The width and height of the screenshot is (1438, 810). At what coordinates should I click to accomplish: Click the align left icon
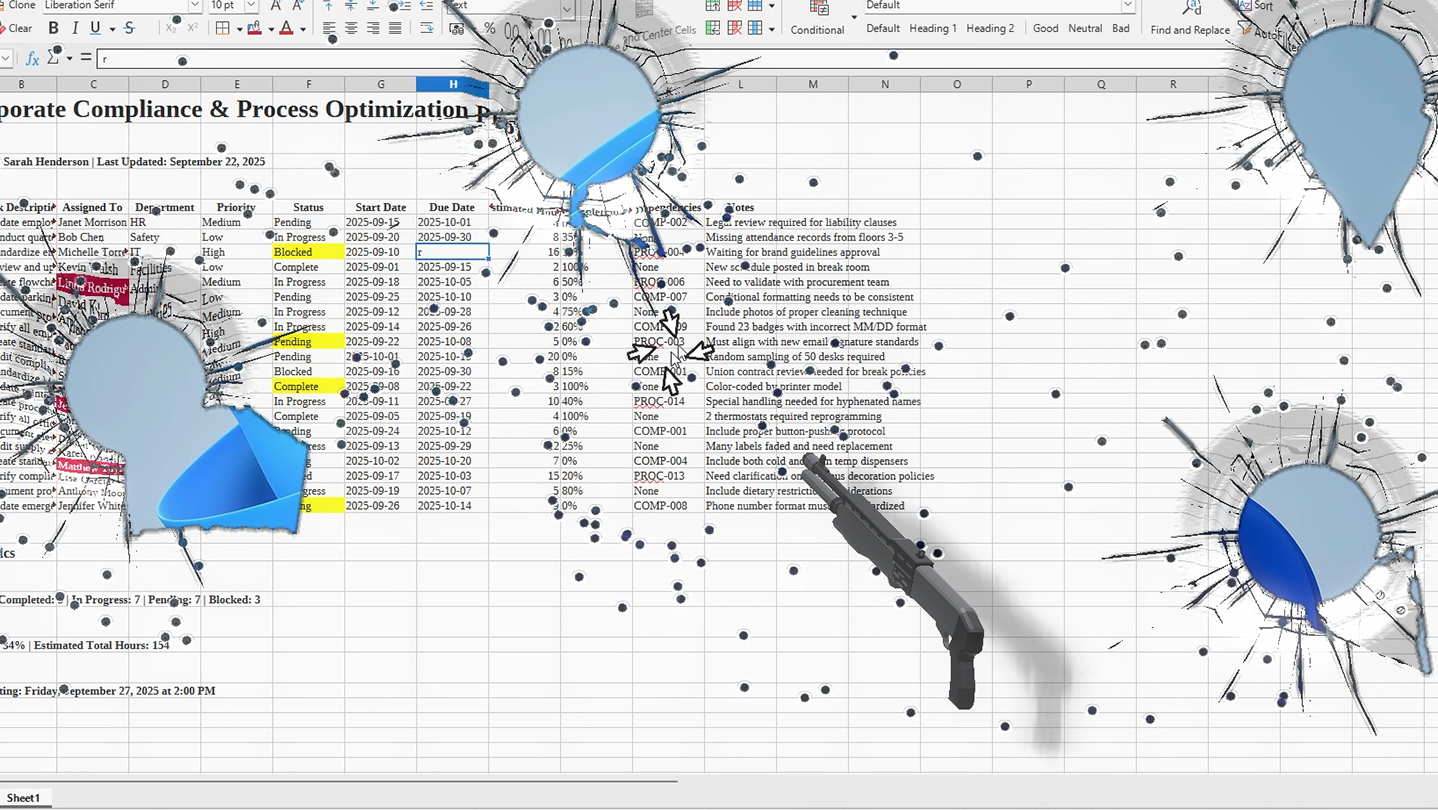[330, 28]
